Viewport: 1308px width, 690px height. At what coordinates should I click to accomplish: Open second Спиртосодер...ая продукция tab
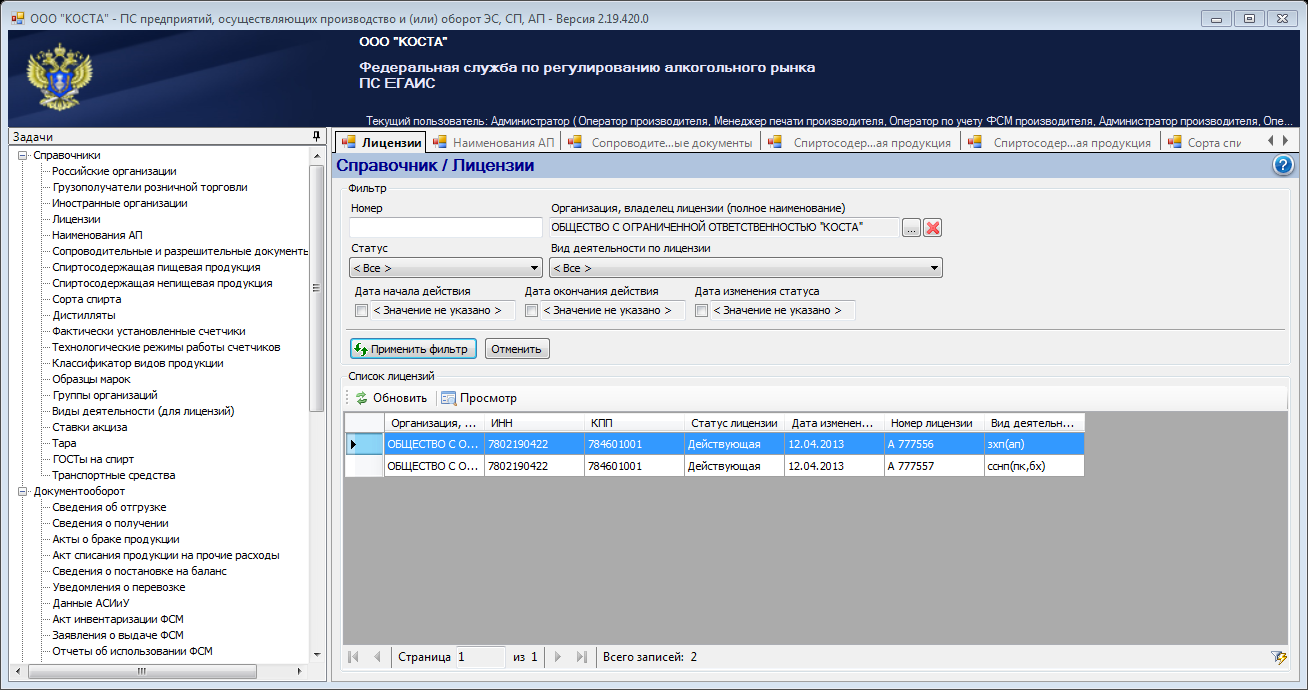1060,142
